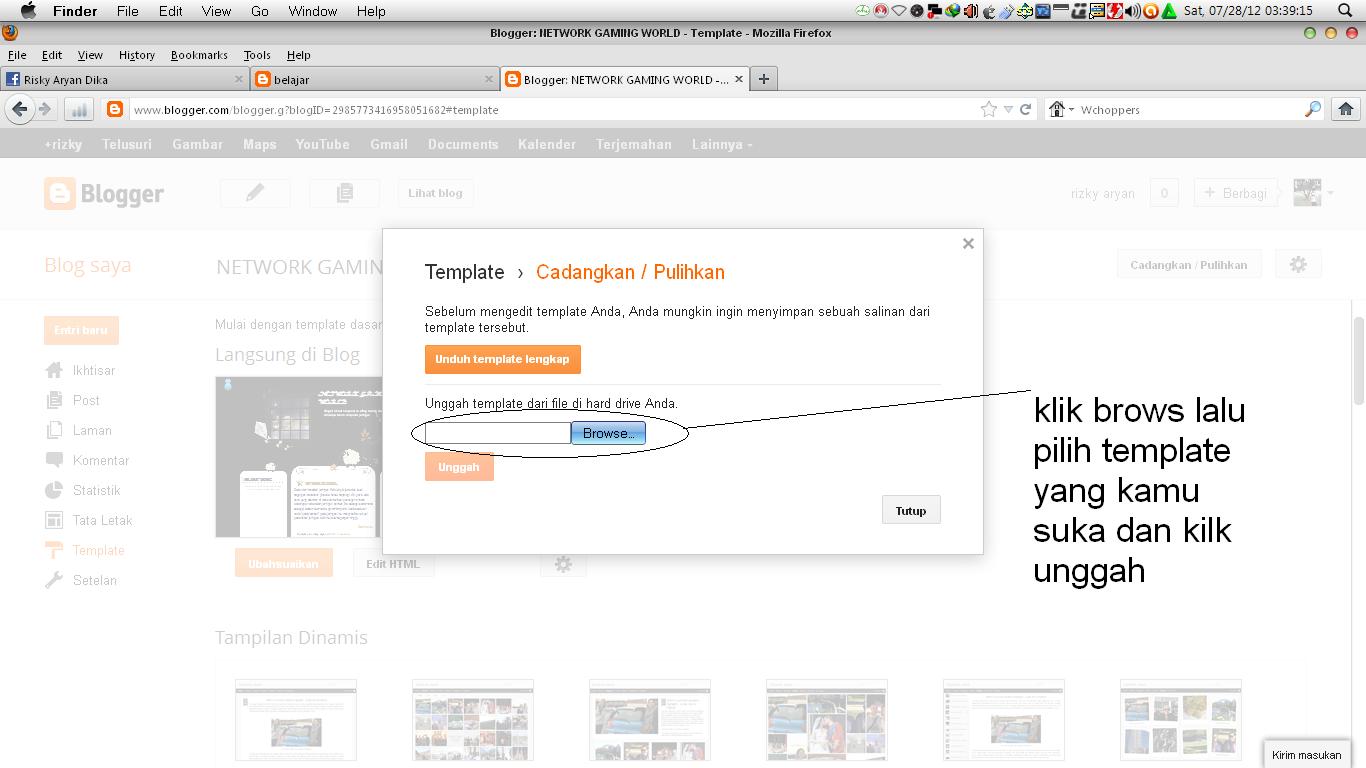Open the Gmail link in Google bar
The image size is (1366, 768).
[x=388, y=144]
